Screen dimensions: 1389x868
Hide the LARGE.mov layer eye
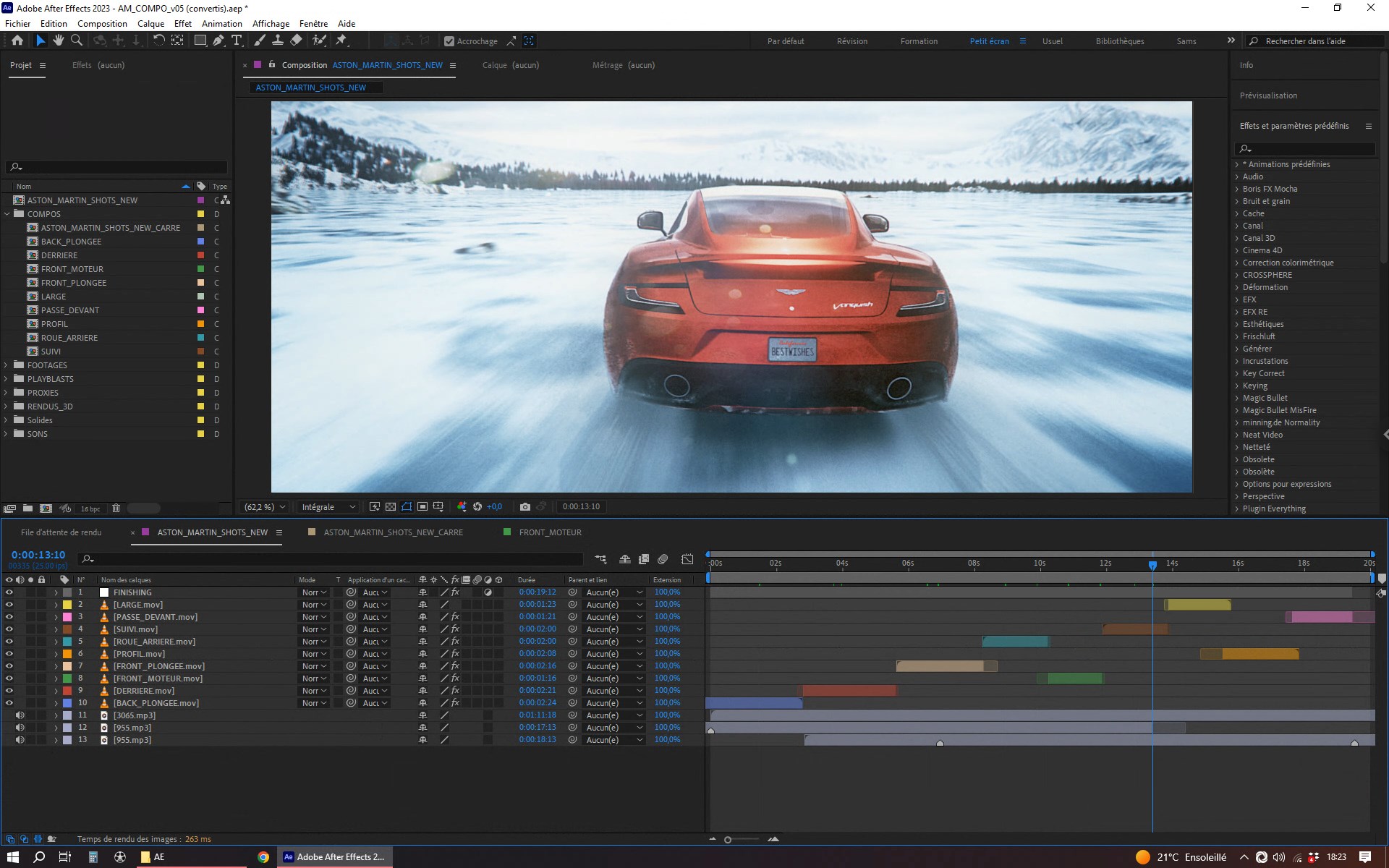tap(9, 605)
